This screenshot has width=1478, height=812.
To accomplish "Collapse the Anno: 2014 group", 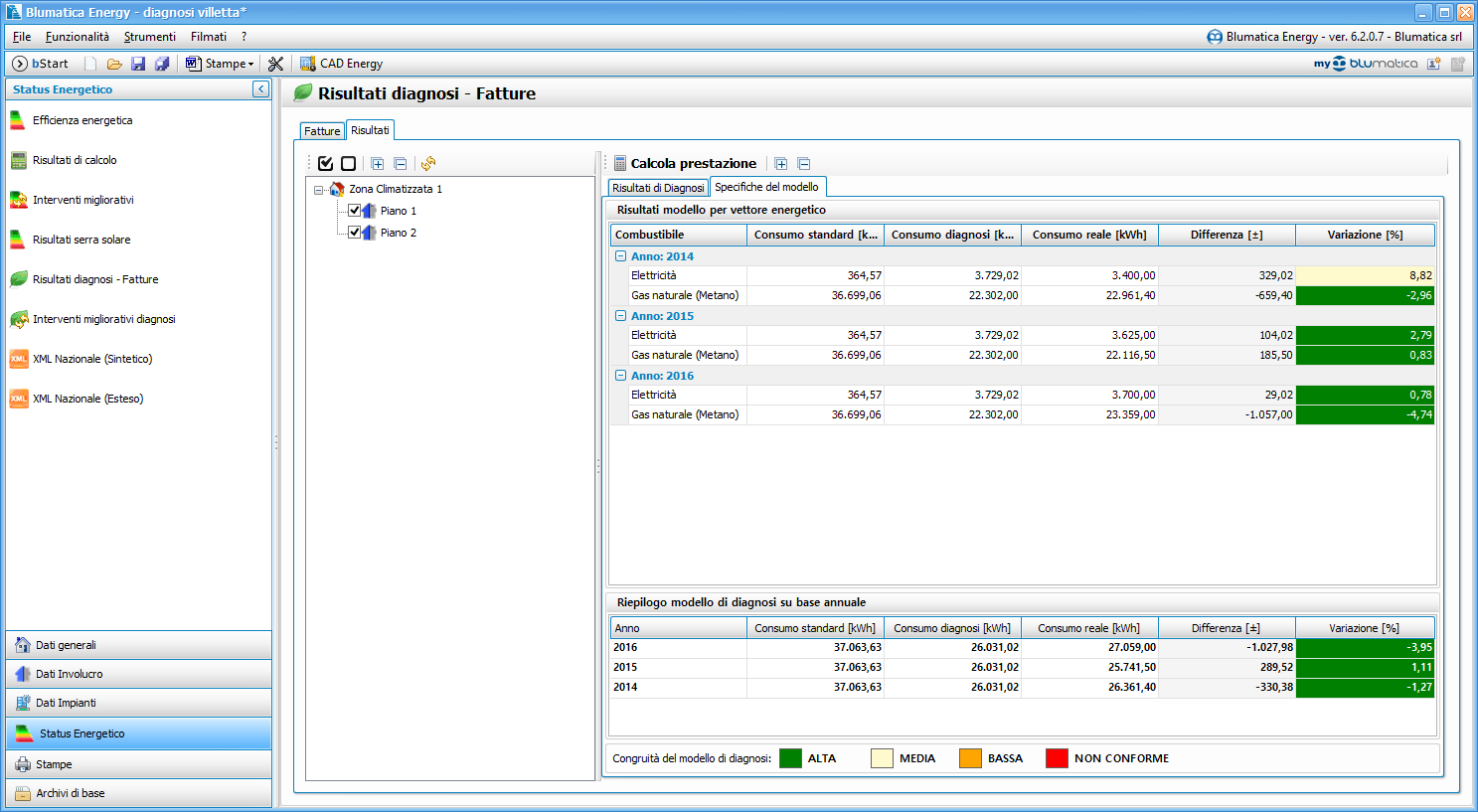I will coord(620,256).
